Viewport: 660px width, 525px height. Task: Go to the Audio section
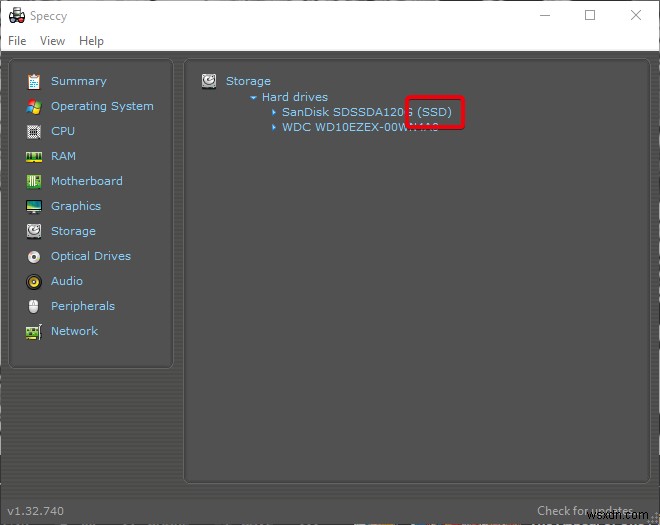67,281
